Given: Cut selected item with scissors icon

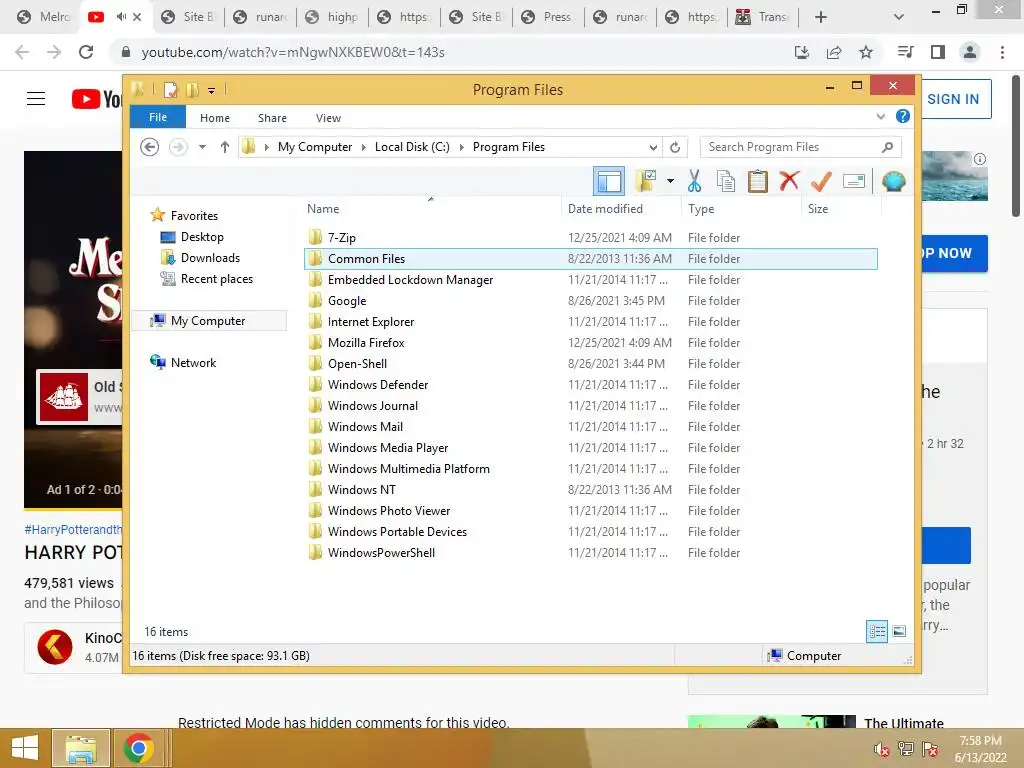Looking at the screenshot, I should coord(694,181).
